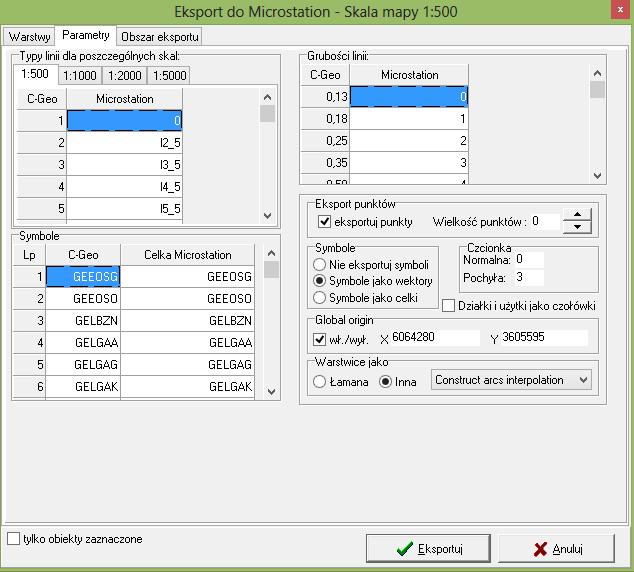
Task: Click the Wielkość punktów input field
Action: point(544,222)
